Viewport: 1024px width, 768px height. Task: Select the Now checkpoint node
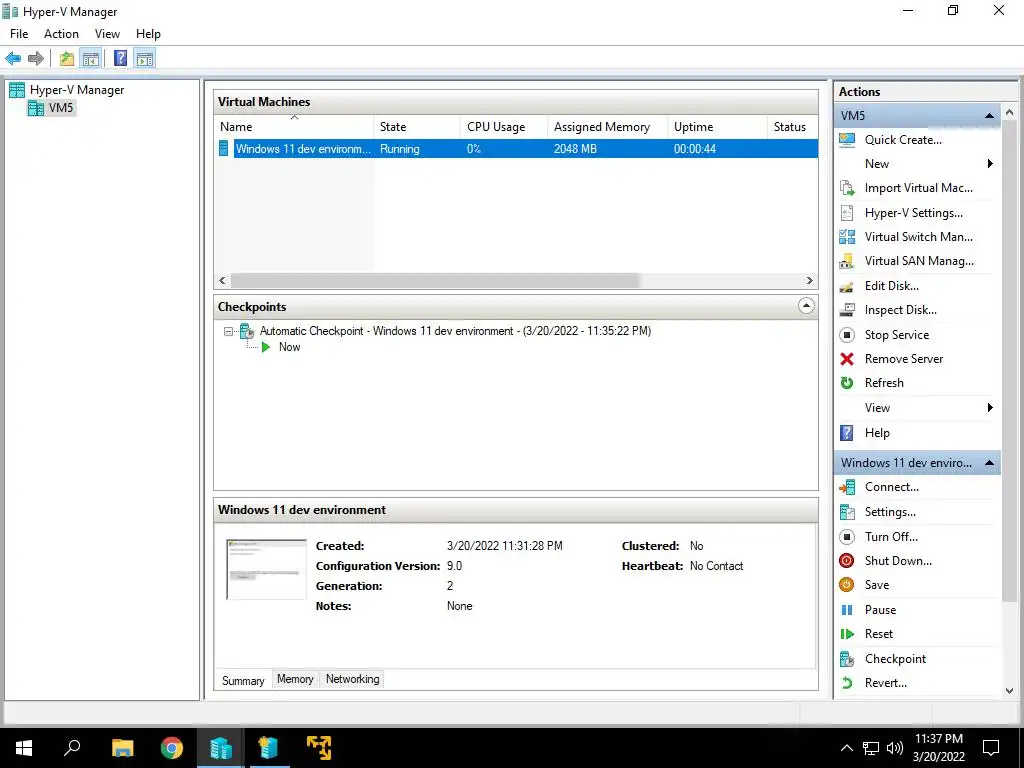click(289, 347)
